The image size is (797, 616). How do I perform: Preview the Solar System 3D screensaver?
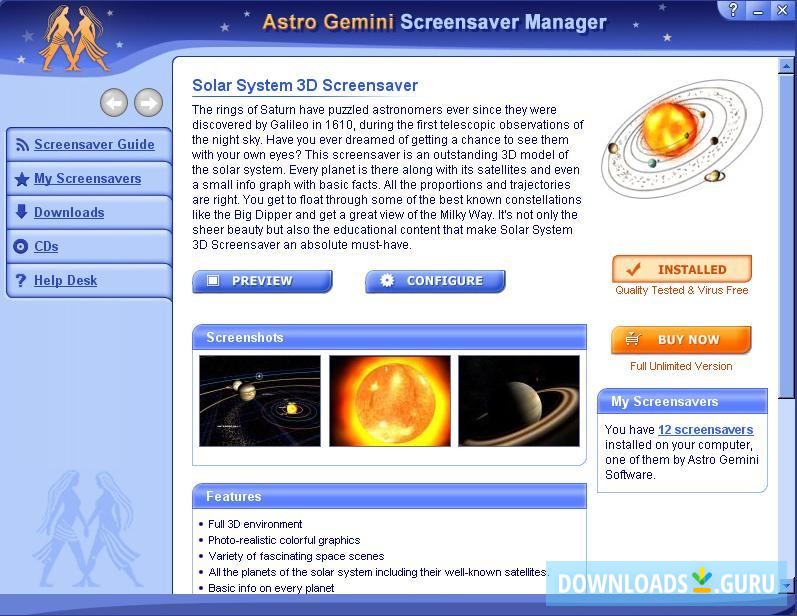262,281
